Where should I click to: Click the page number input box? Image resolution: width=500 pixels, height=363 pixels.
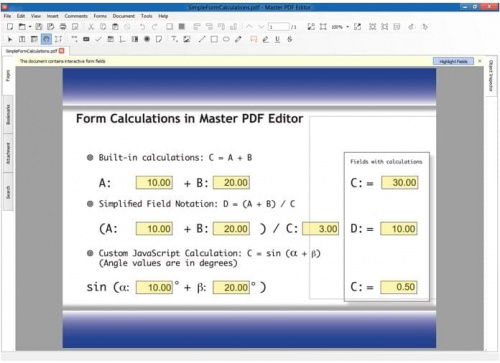tap(279, 27)
